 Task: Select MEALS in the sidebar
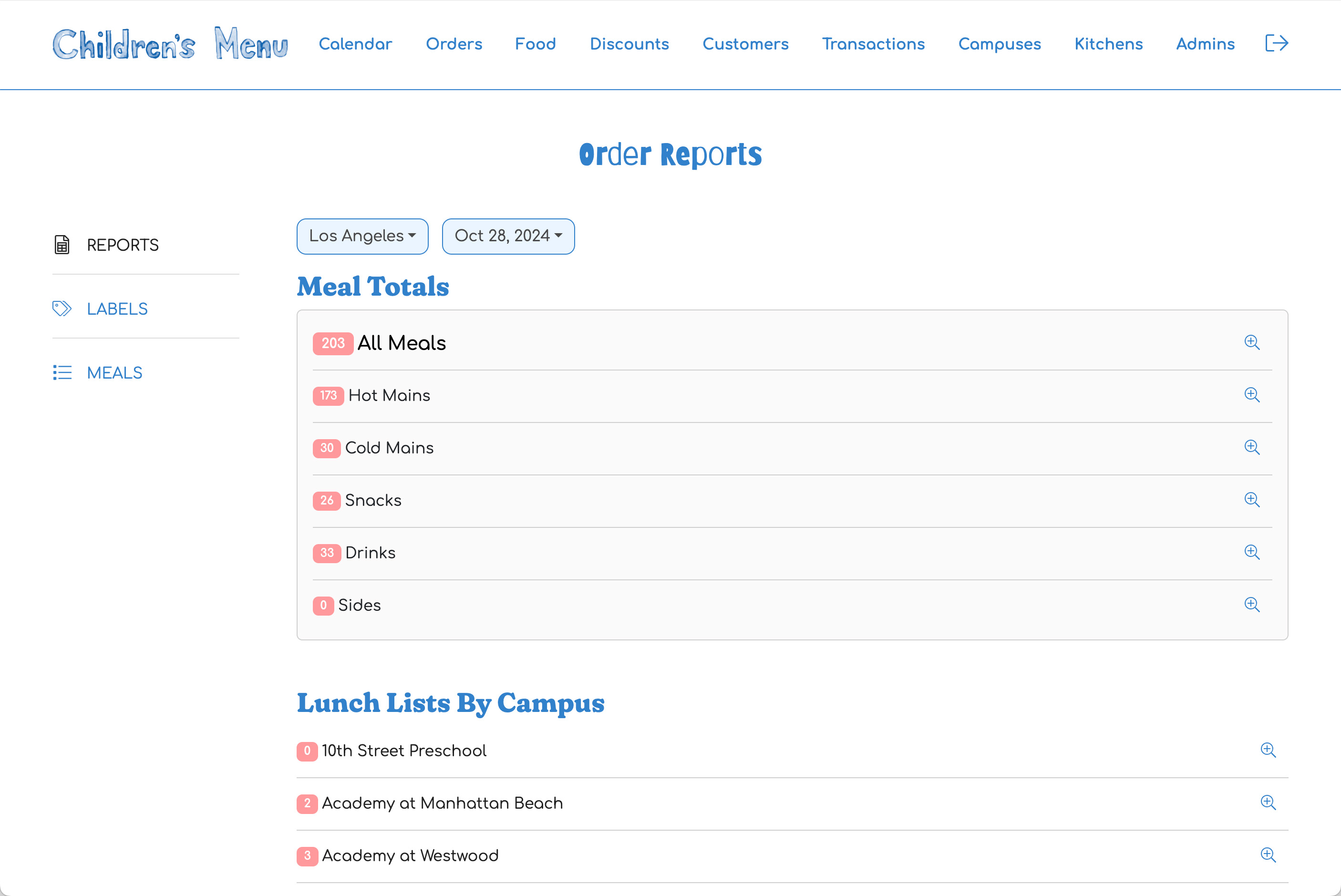click(114, 373)
